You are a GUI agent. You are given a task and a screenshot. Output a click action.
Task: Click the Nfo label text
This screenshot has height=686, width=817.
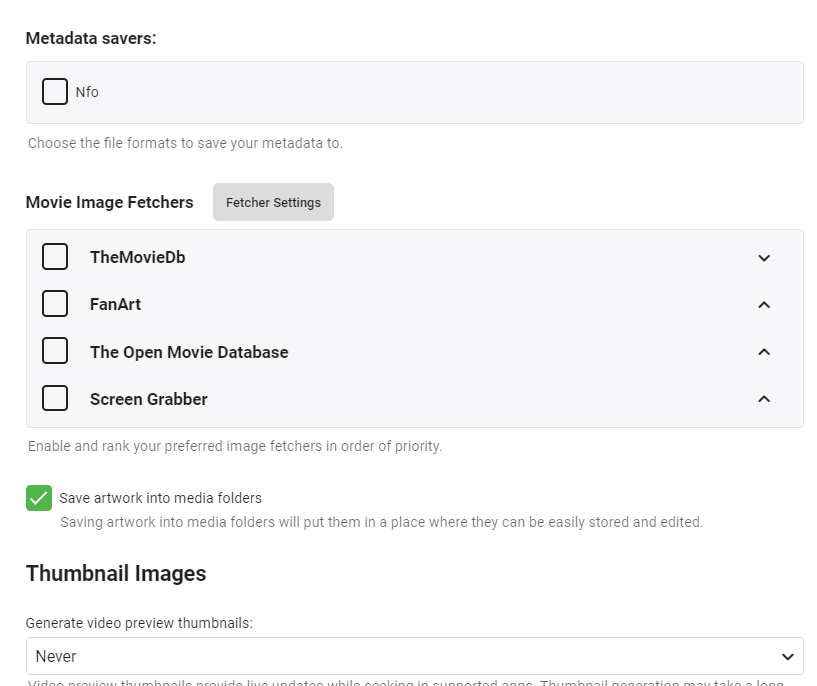point(87,92)
